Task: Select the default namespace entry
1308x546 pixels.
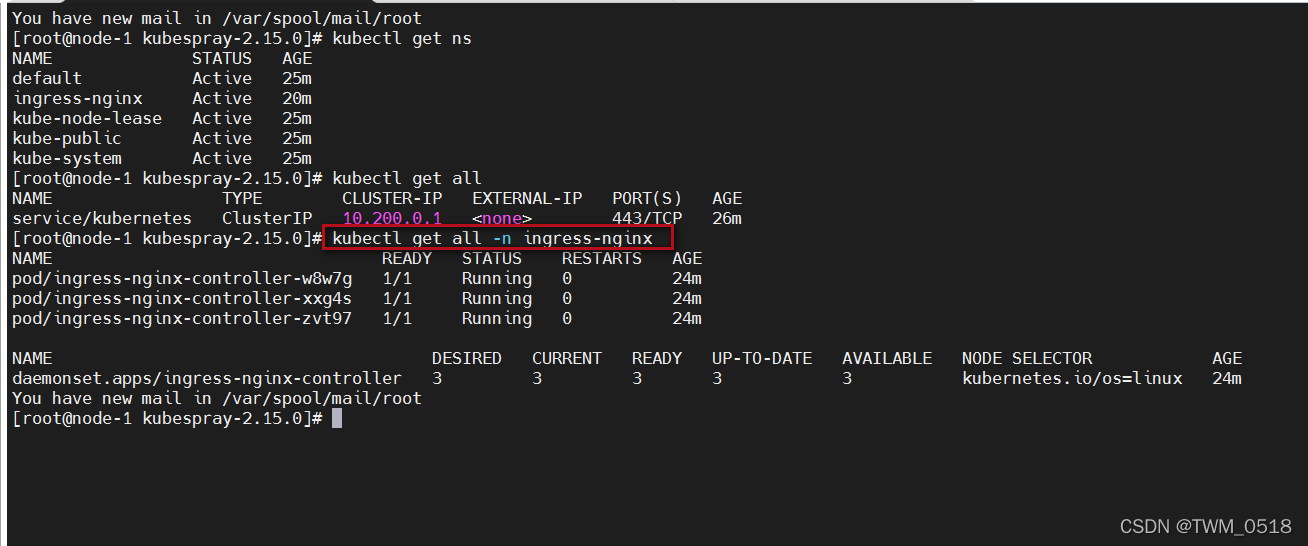Action: pos(47,78)
